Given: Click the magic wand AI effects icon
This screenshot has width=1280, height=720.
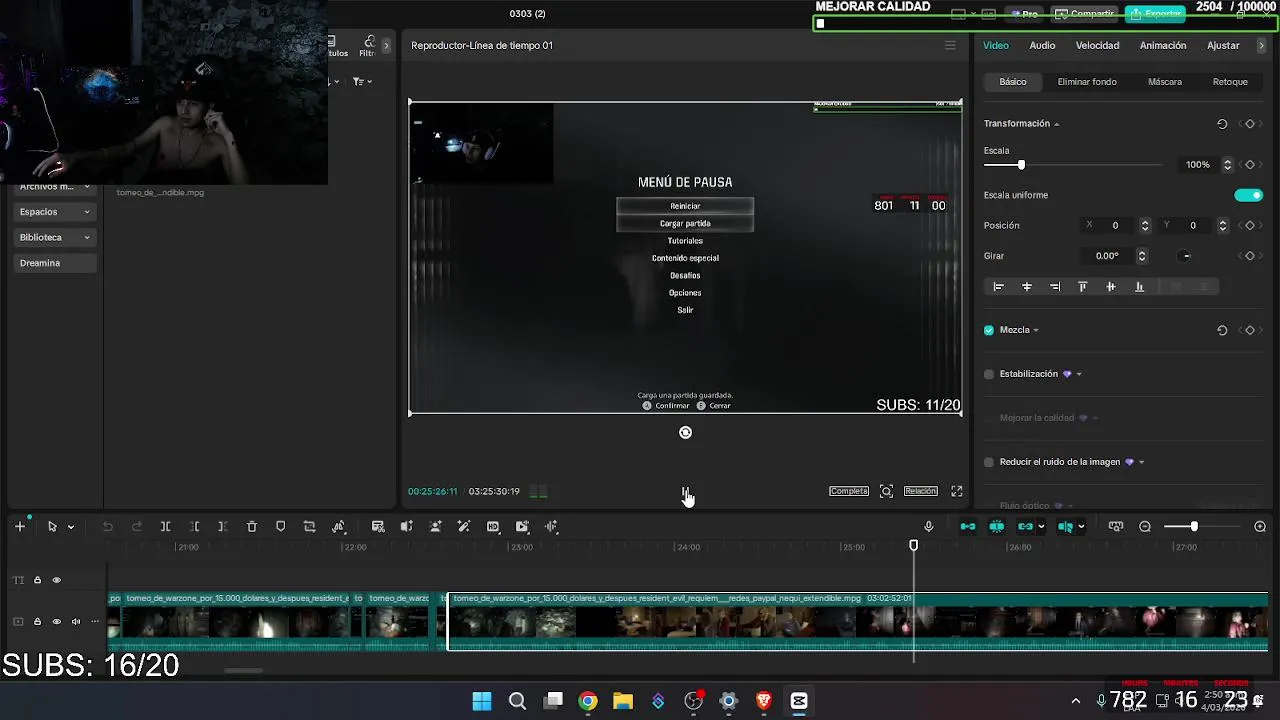Looking at the screenshot, I should coord(464,526).
